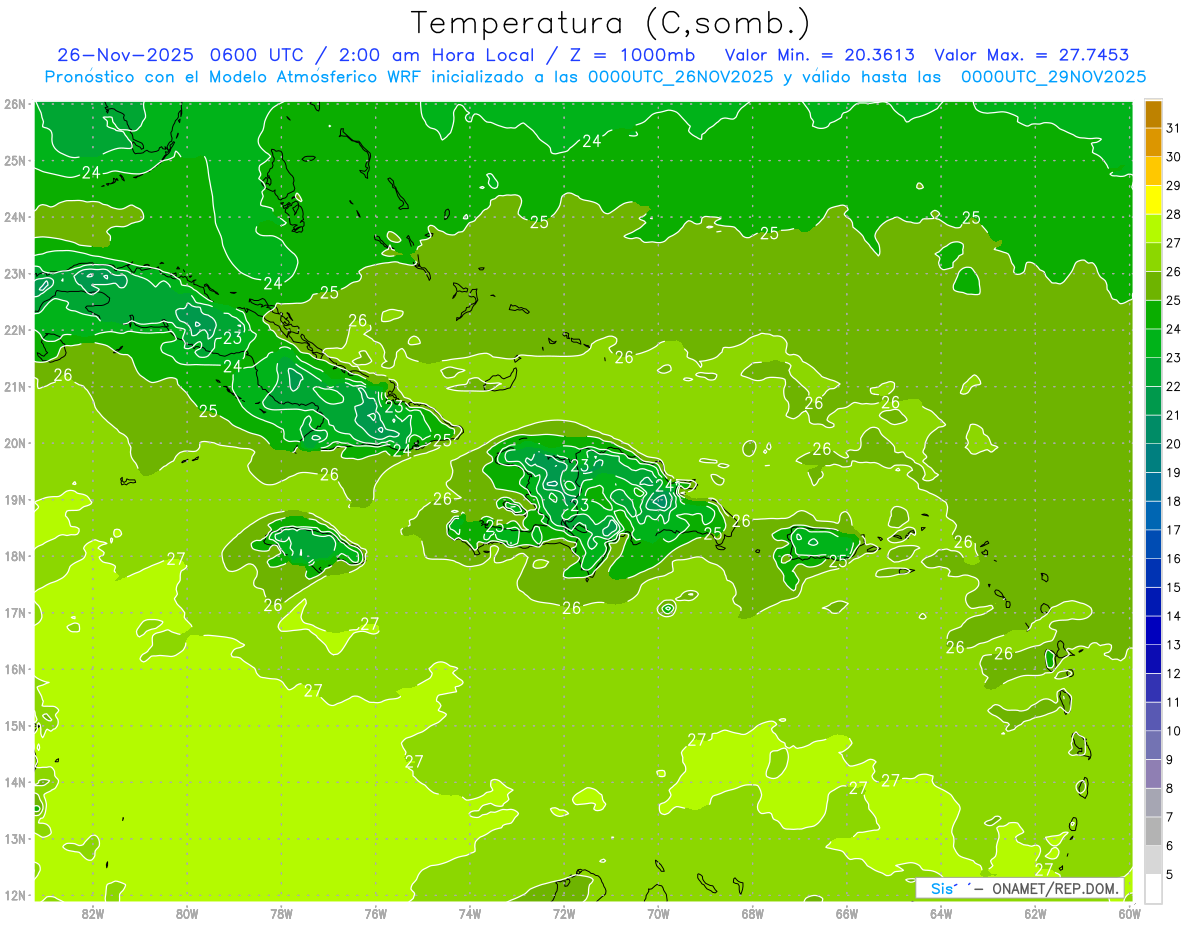Viewport: 1200px width, 927px height.
Task: Click the legend scale value "31"
Action: click(x=1174, y=128)
